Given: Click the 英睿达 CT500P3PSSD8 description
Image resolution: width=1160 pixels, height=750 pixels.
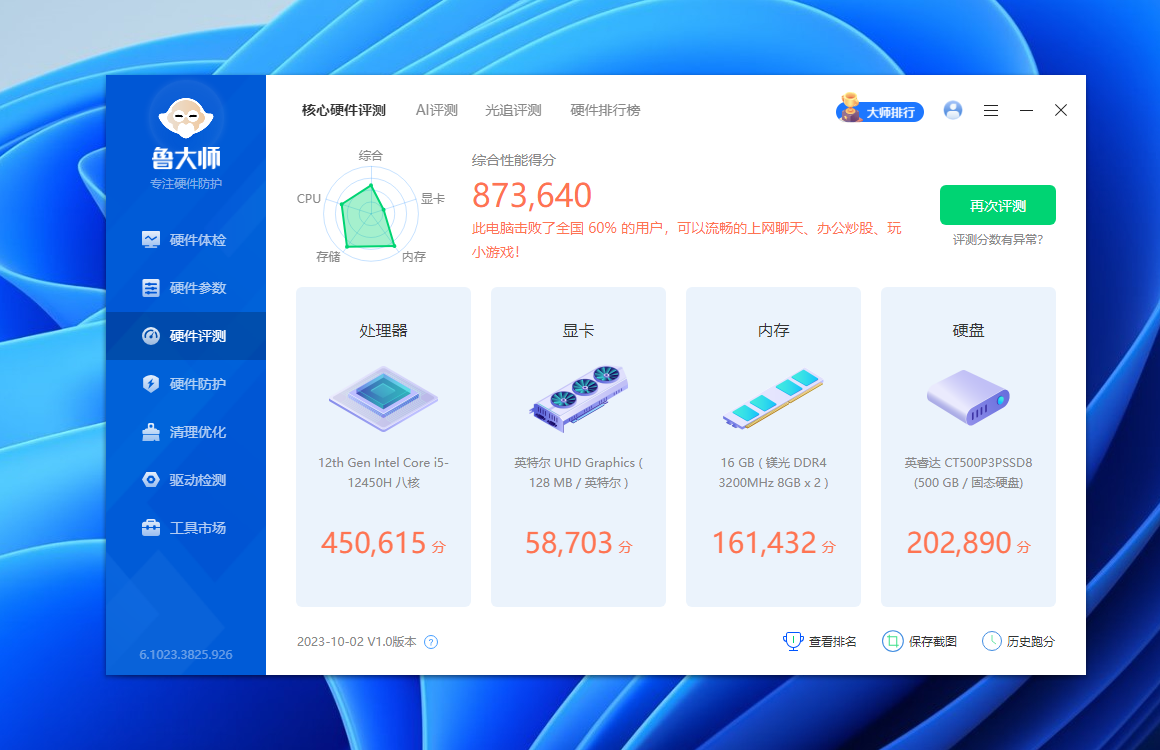Looking at the screenshot, I should (968, 473).
